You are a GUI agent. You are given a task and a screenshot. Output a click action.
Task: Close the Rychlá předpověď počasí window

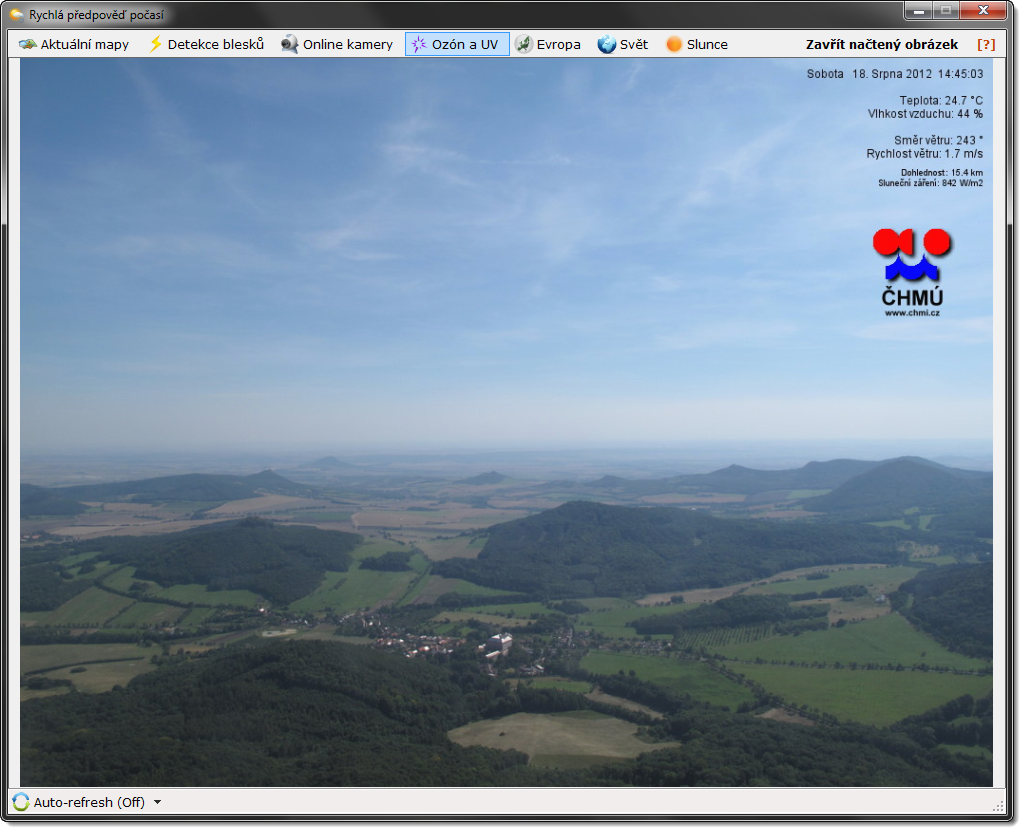(x=984, y=11)
